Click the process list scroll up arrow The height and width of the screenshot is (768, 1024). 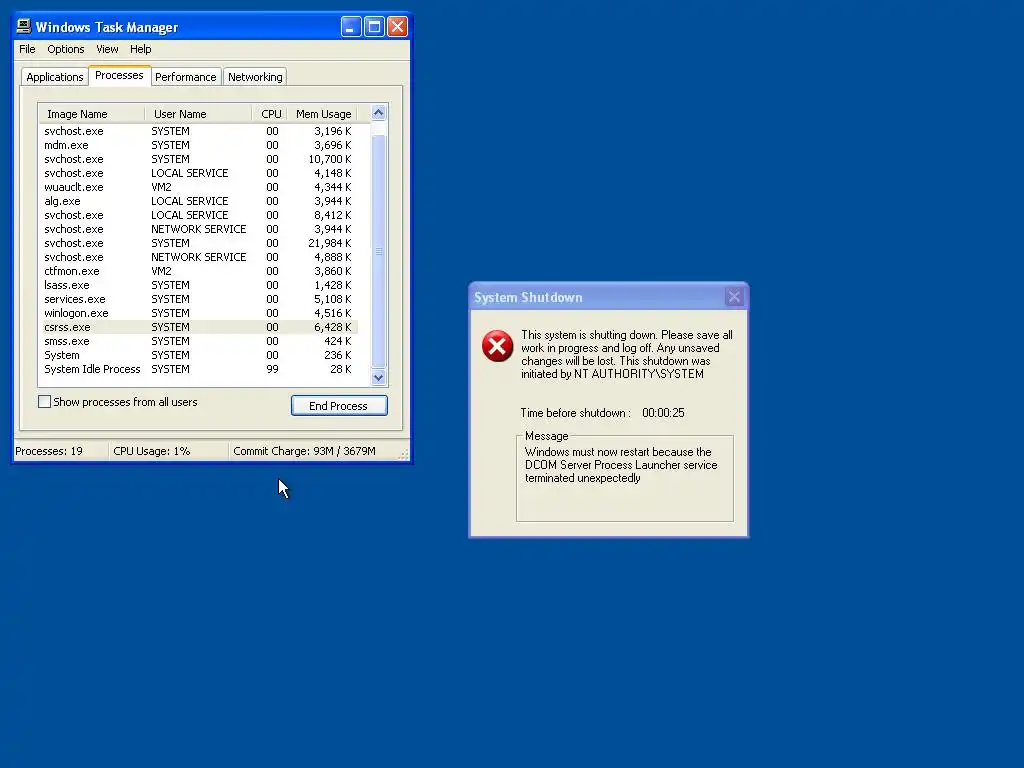point(378,113)
